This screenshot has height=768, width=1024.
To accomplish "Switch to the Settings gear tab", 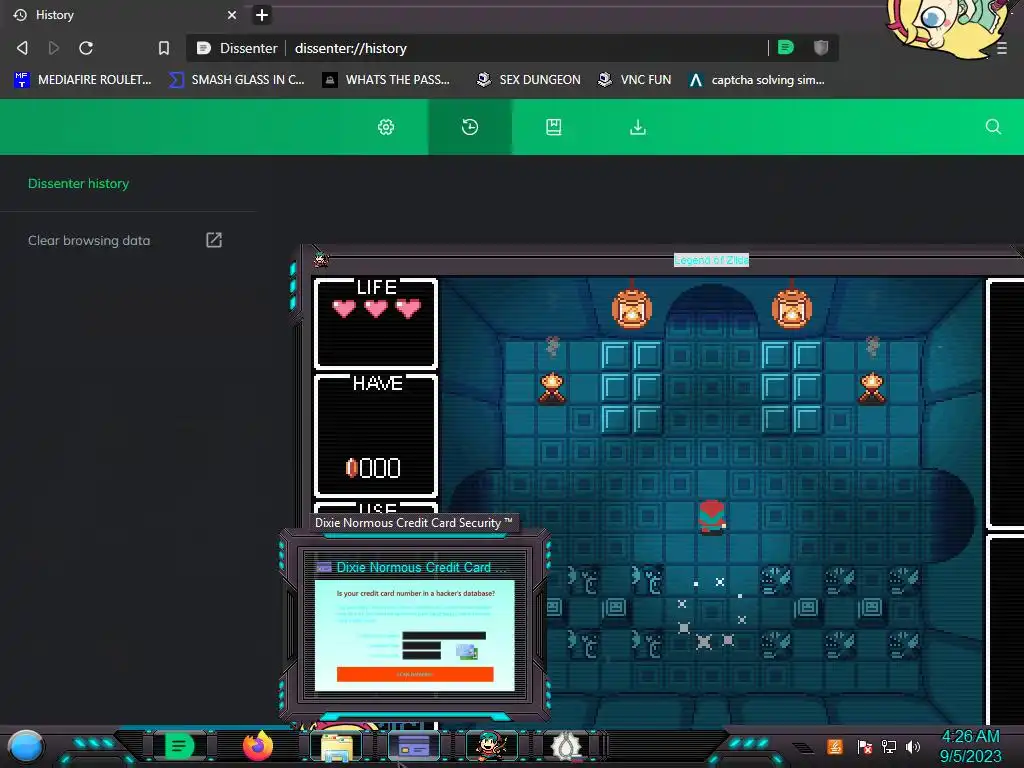I will (386, 127).
